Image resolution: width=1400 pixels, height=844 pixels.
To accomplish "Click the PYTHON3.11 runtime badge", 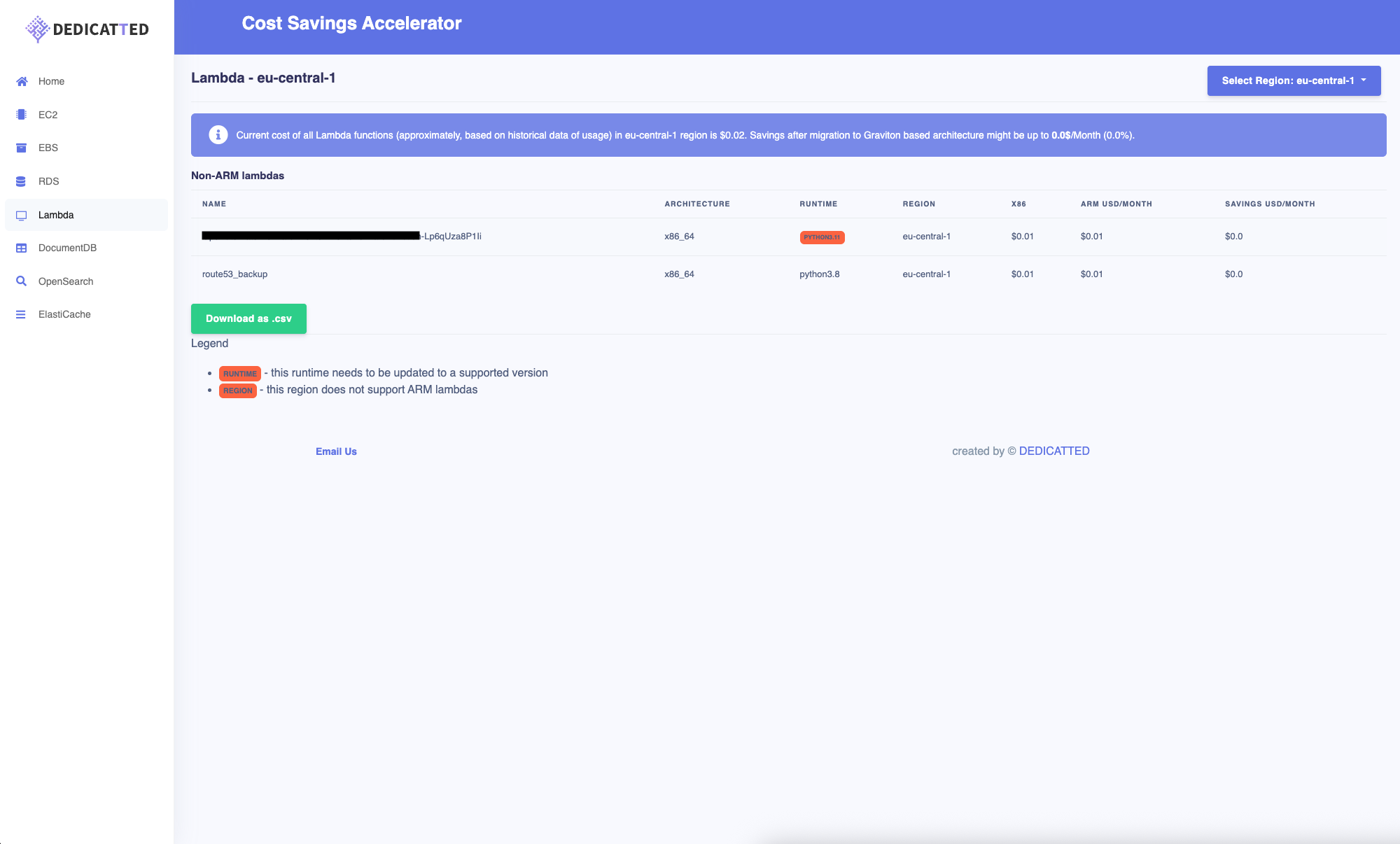I will (x=822, y=237).
